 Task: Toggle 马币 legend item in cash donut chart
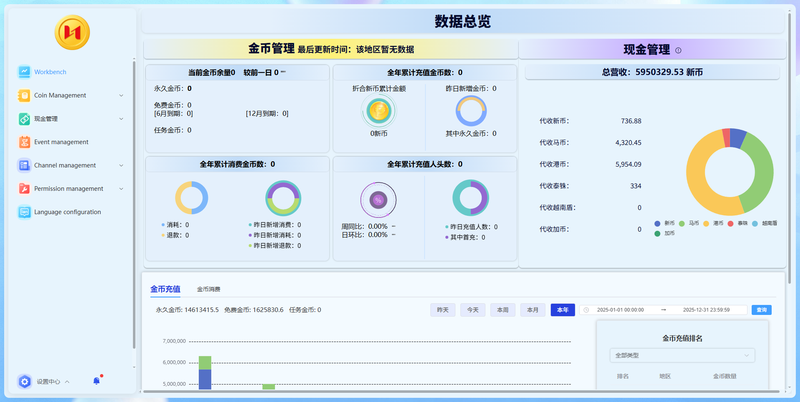pos(687,223)
